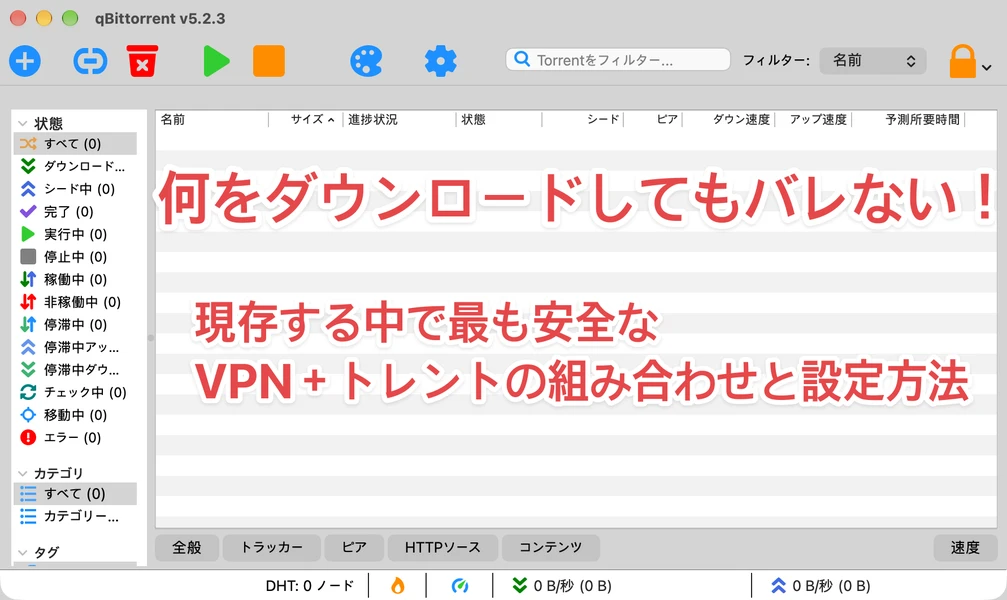The height and width of the screenshot is (600, 1007).
Task: Click the download speed 0 B/秒 status
Action: pyautogui.click(x=562, y=586)
